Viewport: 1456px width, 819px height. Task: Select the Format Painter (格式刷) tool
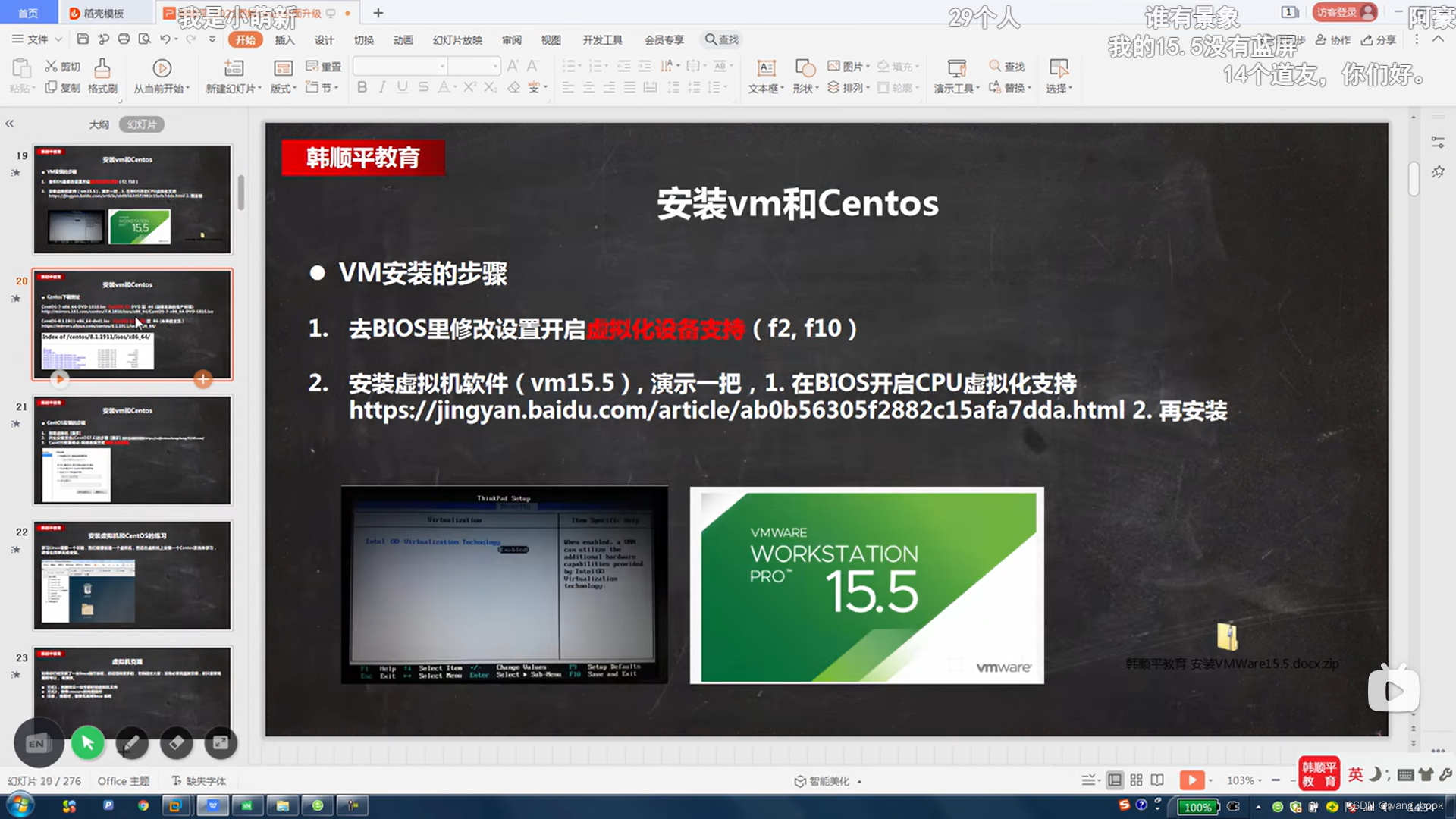tap(102, 76)
